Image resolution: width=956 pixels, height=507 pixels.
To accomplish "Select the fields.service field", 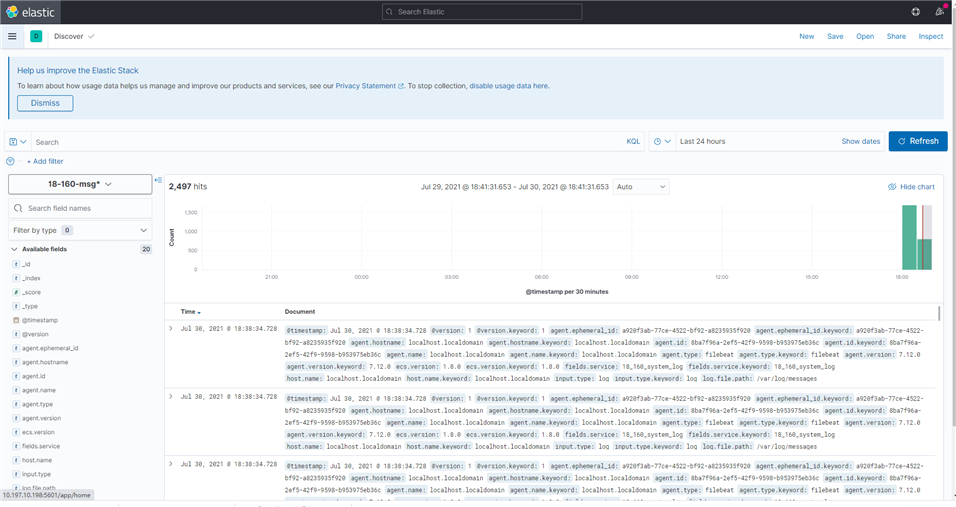I will coord(41,447).
